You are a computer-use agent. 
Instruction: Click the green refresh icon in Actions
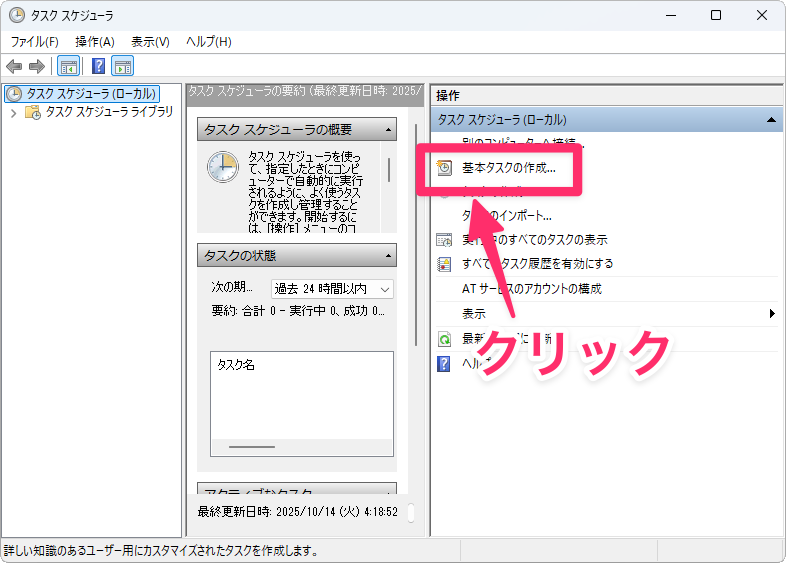[445, 339]
